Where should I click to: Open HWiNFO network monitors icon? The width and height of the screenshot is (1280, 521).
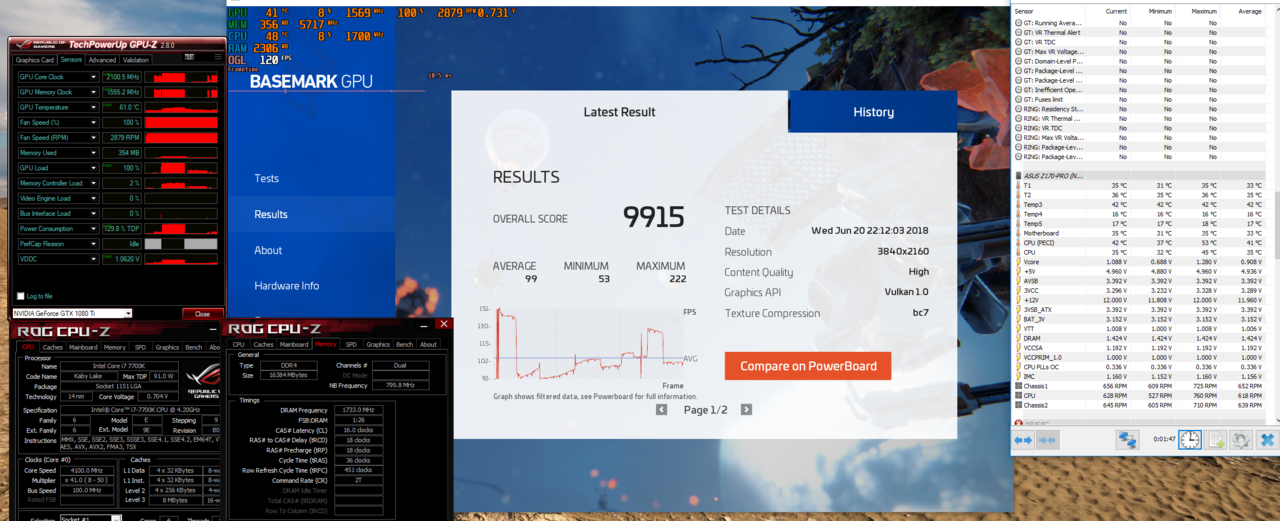tap(1128, 440)
